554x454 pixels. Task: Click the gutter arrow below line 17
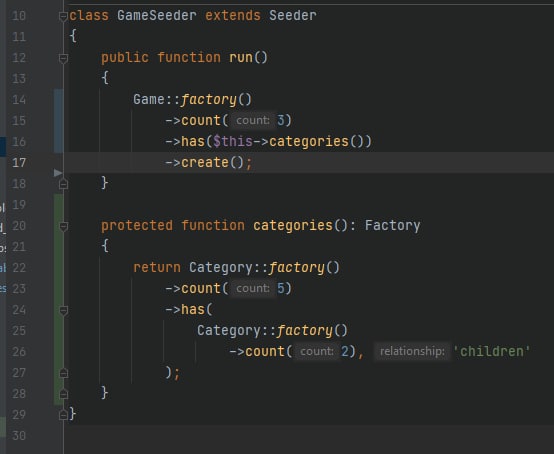coord(58,173)
